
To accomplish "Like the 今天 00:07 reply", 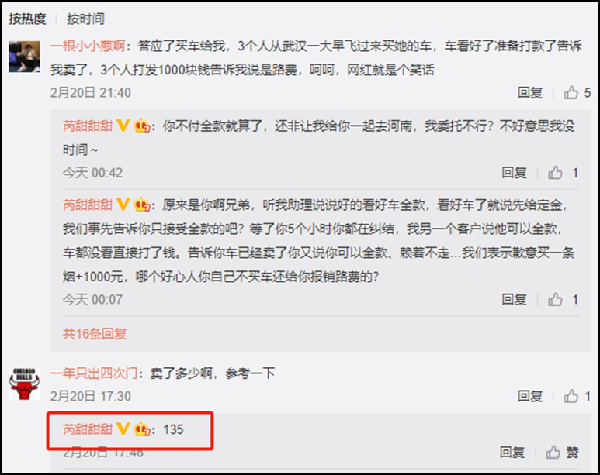I will tap(562, 300).
